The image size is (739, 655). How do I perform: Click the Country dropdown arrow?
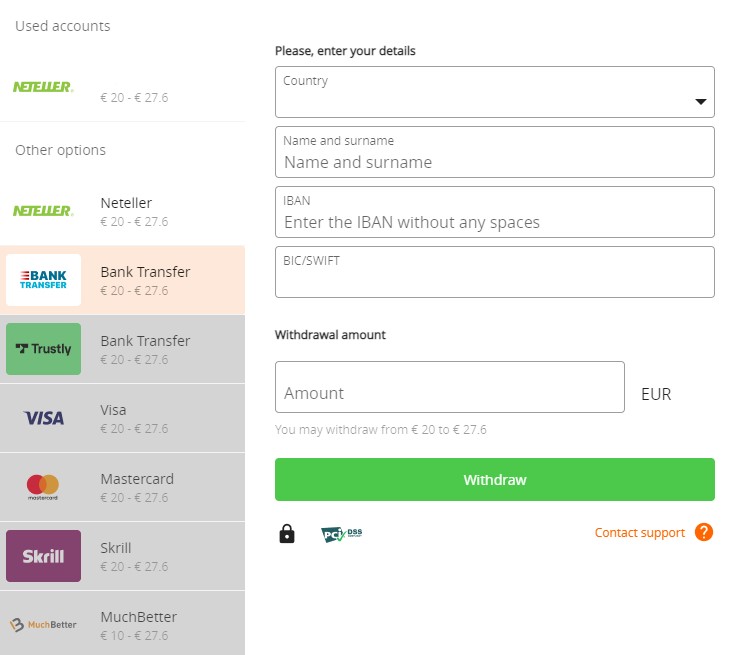click(x=701, y=102)
